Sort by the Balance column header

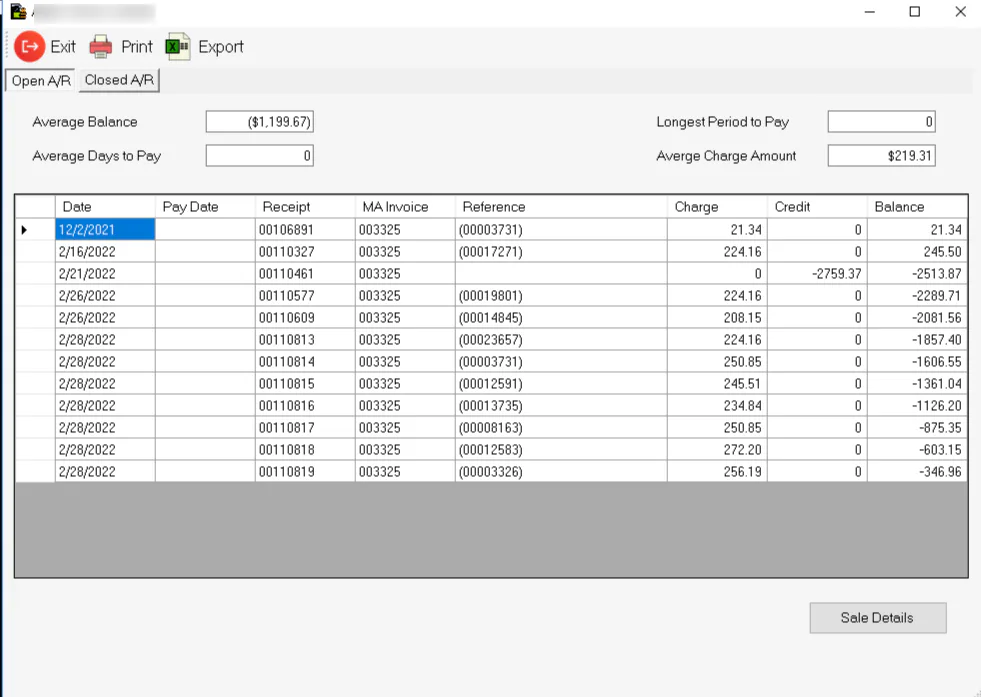point(917,206)
